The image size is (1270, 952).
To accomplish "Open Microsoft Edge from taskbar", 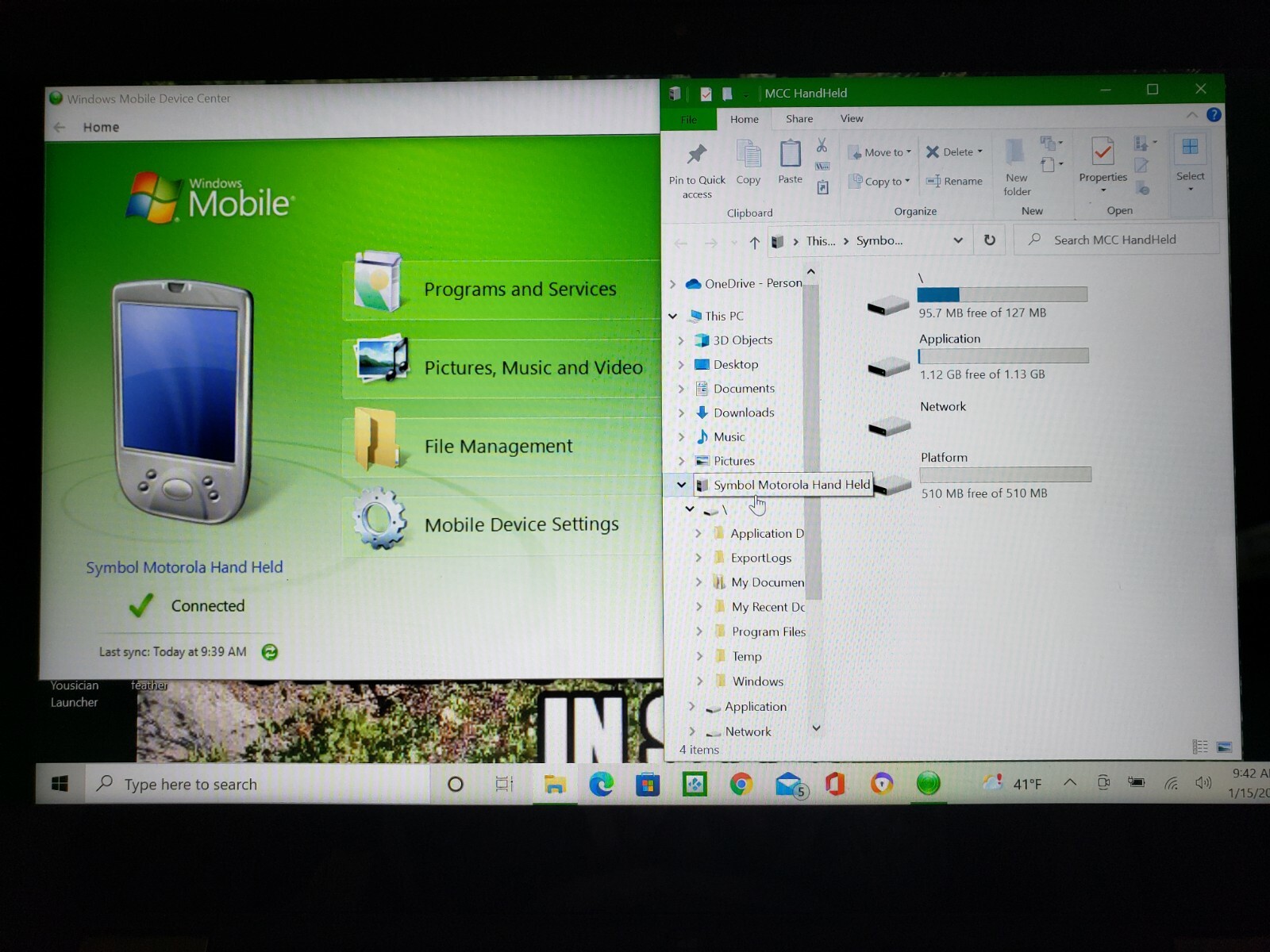I will click(601, 785).
